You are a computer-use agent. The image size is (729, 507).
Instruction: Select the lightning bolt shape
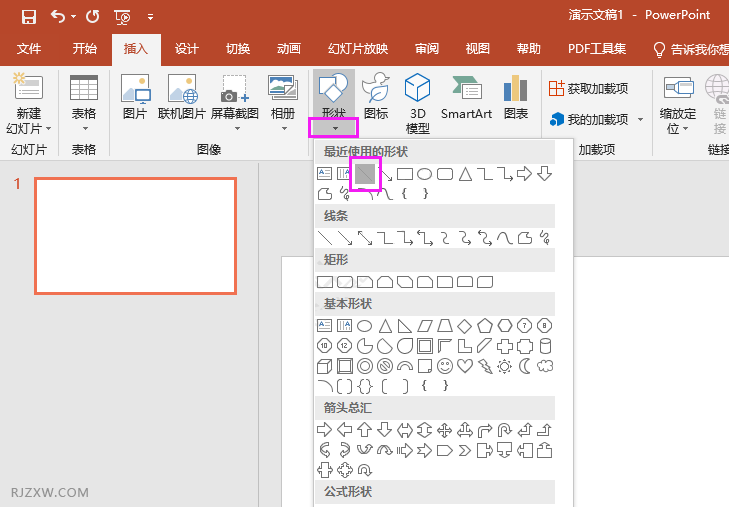pyautogui.click(x=485, y=366)
